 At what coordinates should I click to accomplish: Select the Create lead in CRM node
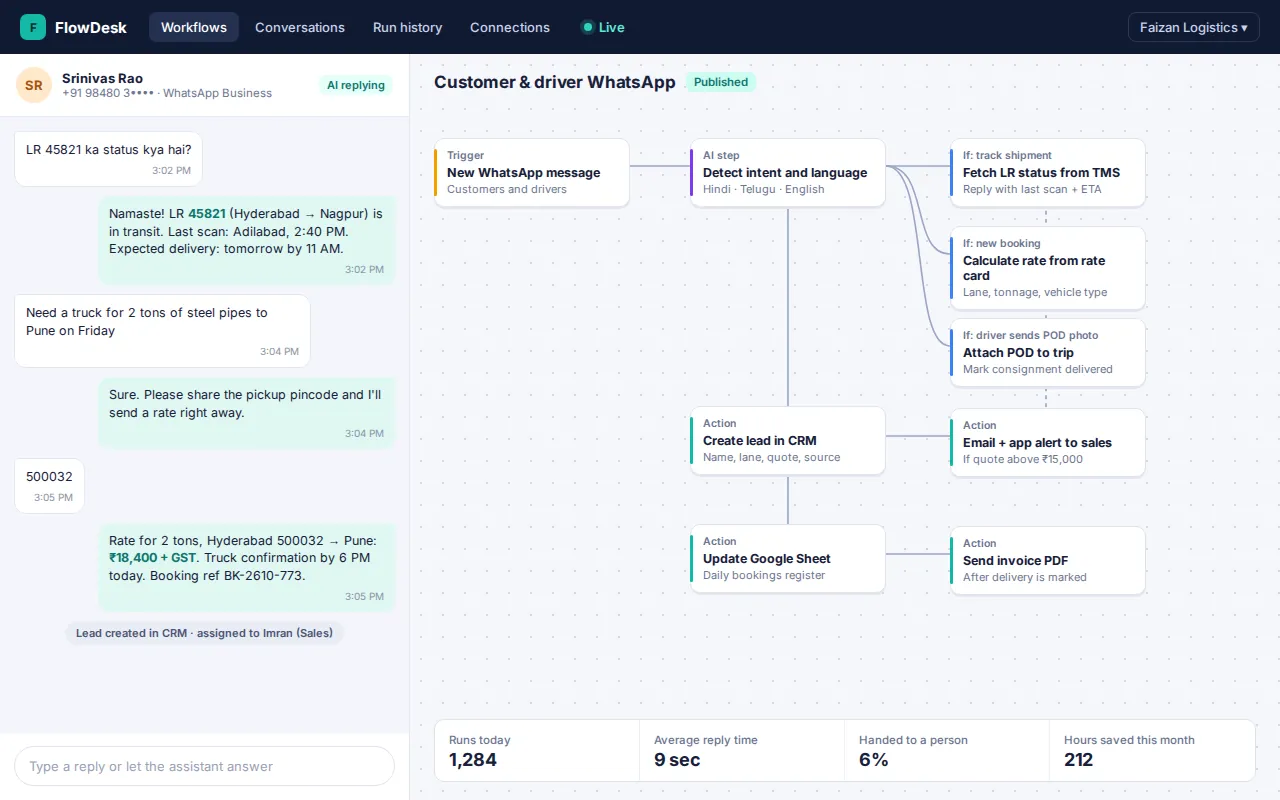point(788,440)
